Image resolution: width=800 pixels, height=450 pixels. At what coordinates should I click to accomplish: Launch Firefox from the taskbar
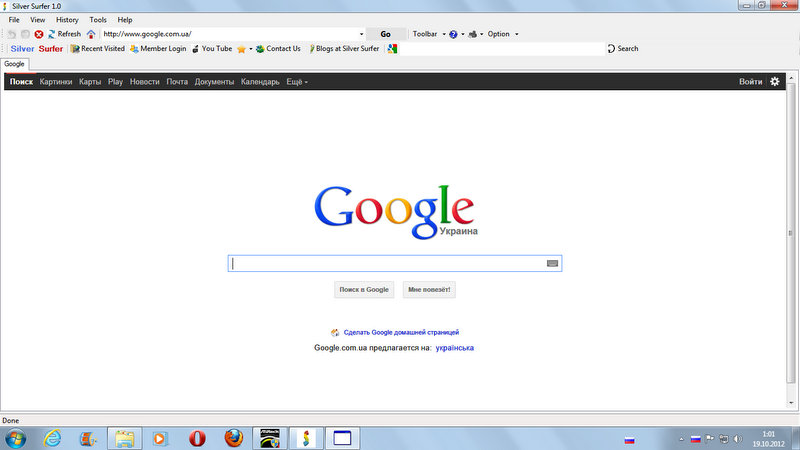[x=234, y=439]
